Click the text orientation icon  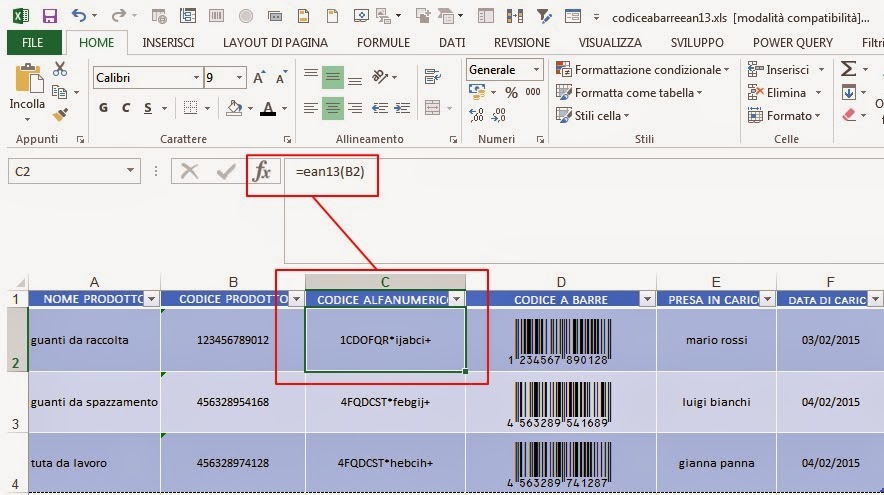click(380, 76)
